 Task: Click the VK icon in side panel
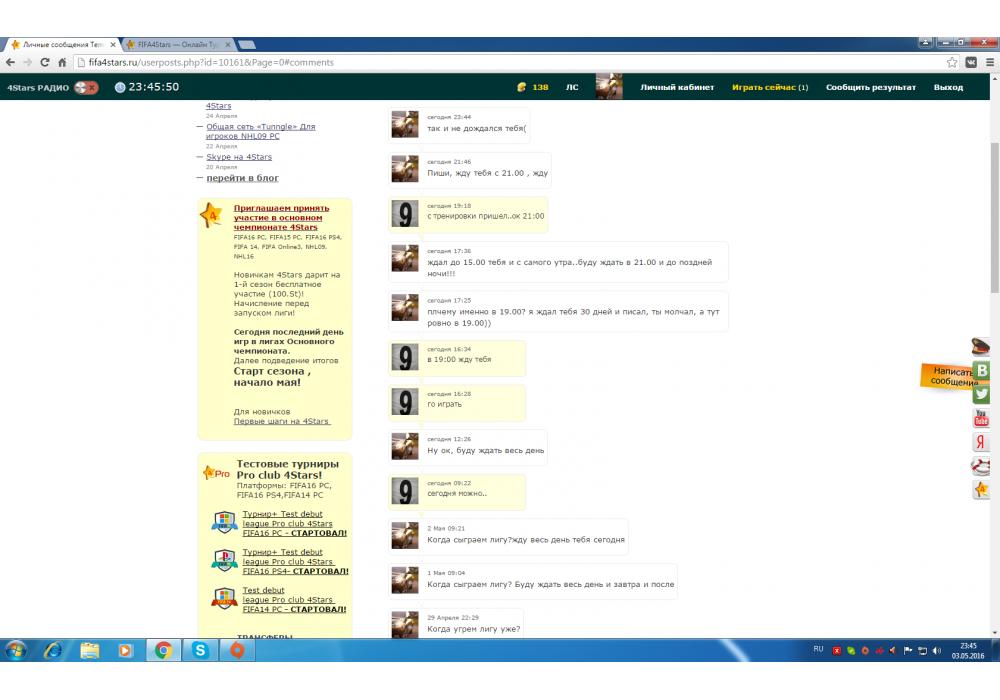click(982, 370)
